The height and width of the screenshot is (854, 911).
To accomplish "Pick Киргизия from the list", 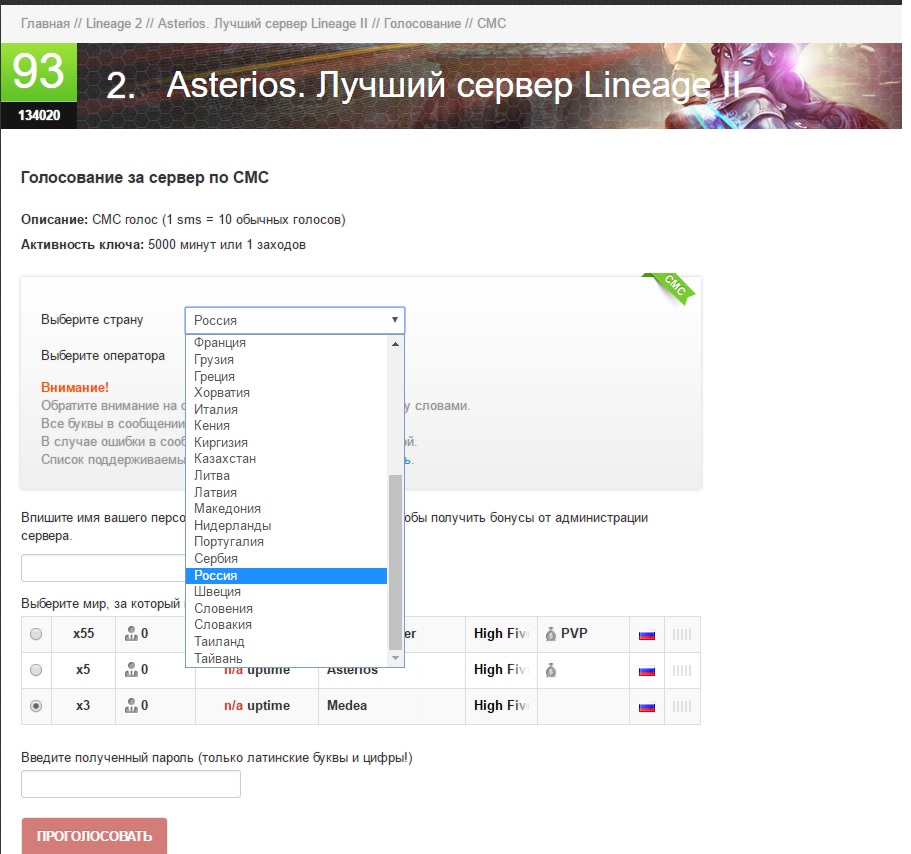I will click(286, 443).
